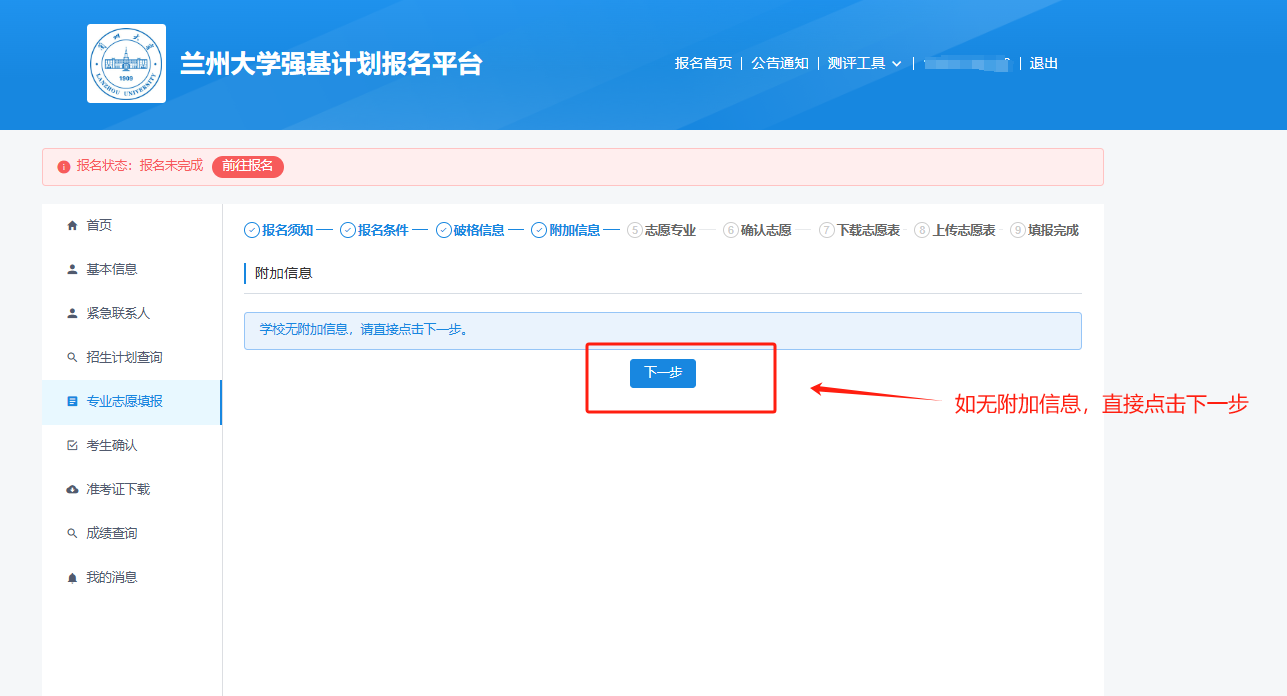Open 公告通知 in the top navigation
1287x696 pixels.
[x=780, y=64]
